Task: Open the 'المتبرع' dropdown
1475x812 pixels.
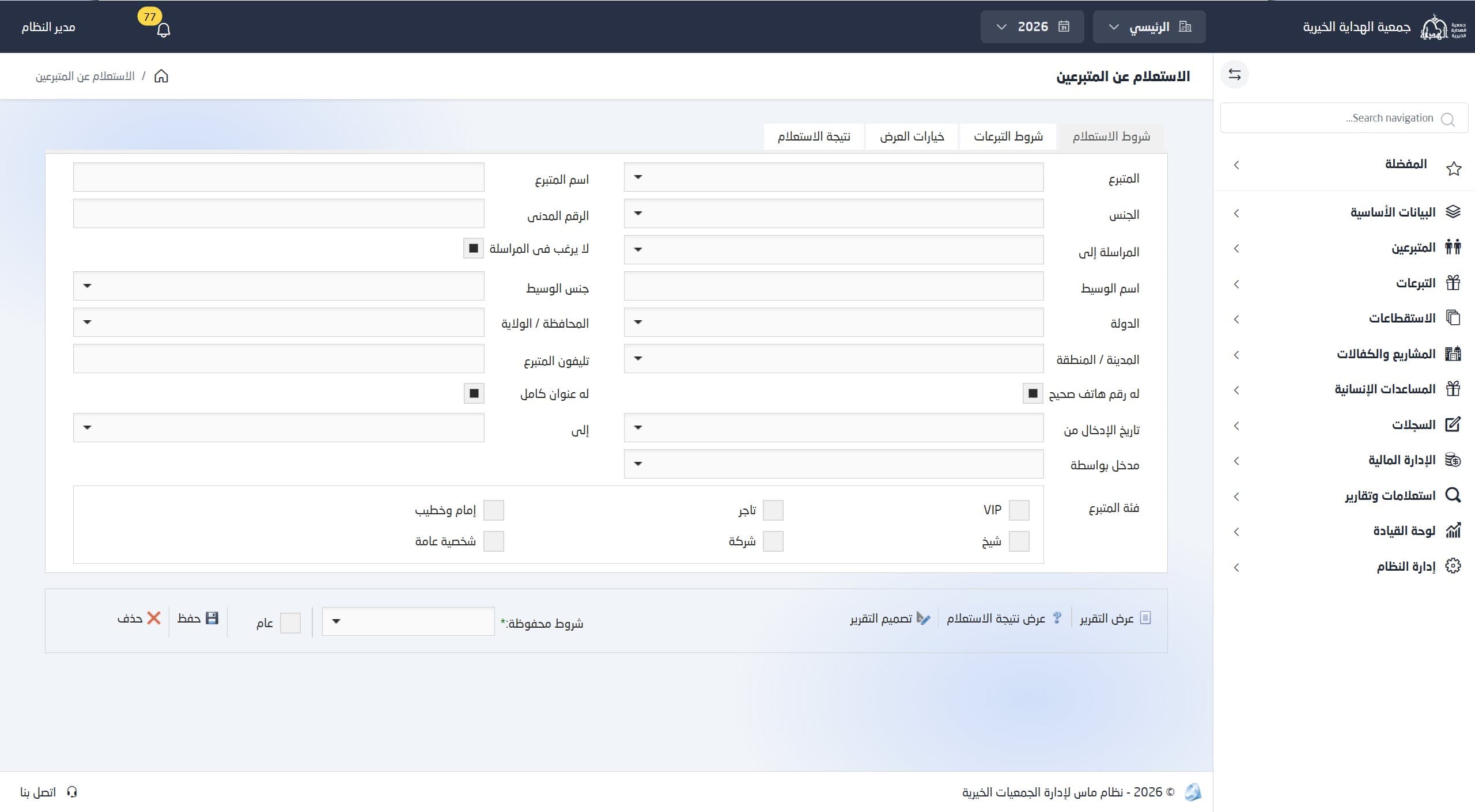Action: coord(833,177)
